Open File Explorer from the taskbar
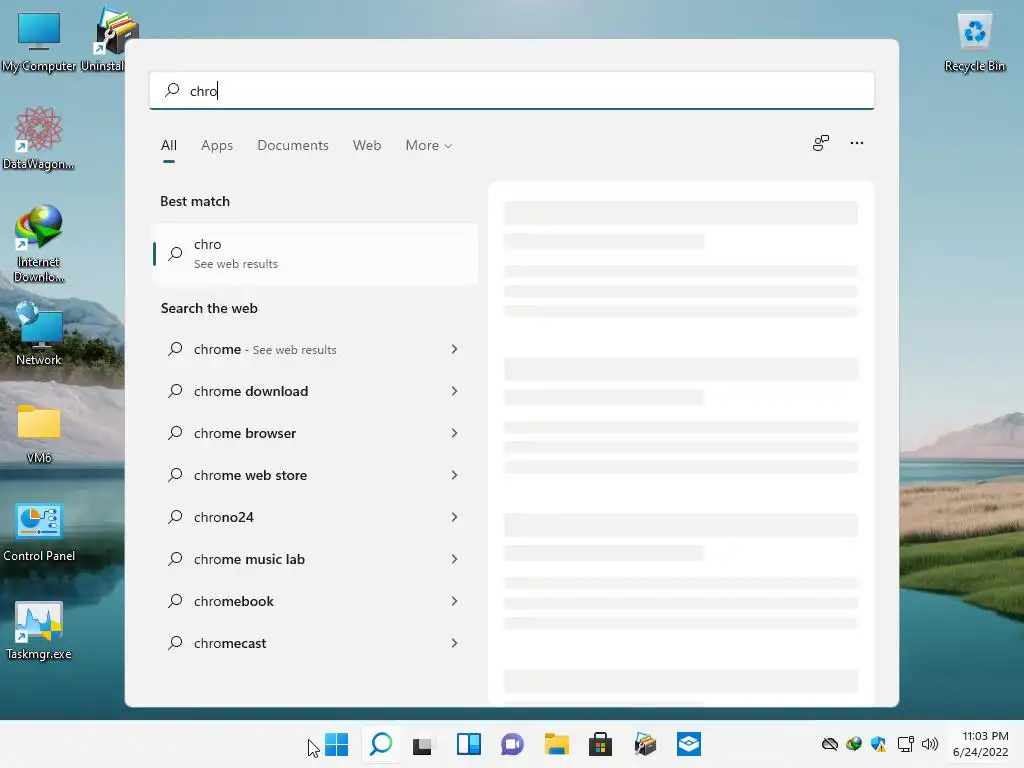 (x=556, y=744)
